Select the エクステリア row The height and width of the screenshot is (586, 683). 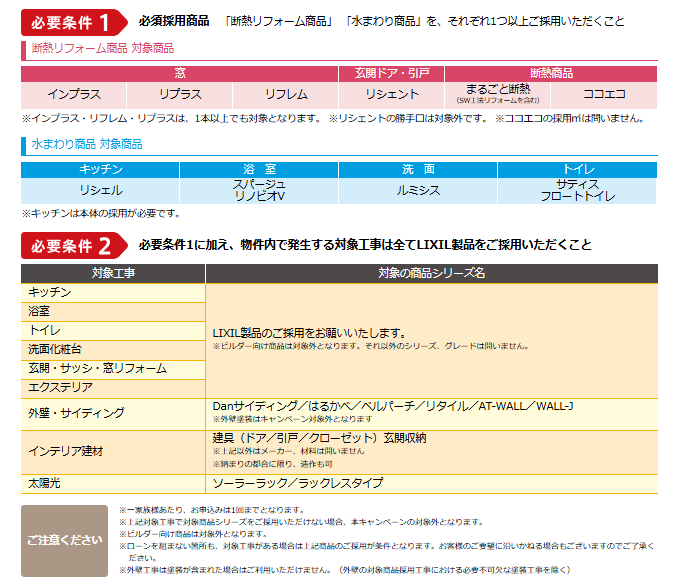pos(113,388)
